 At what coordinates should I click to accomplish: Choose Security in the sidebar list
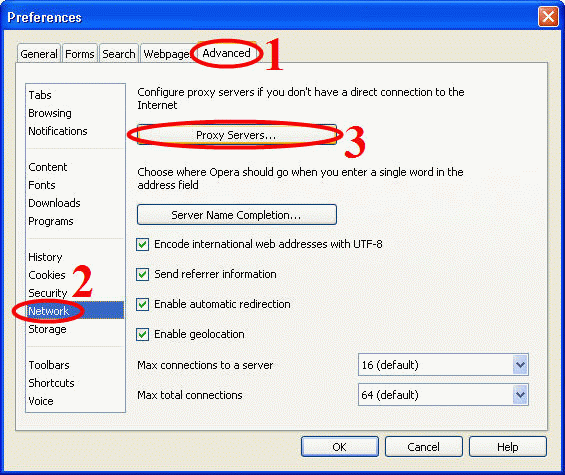click(48, 293)
